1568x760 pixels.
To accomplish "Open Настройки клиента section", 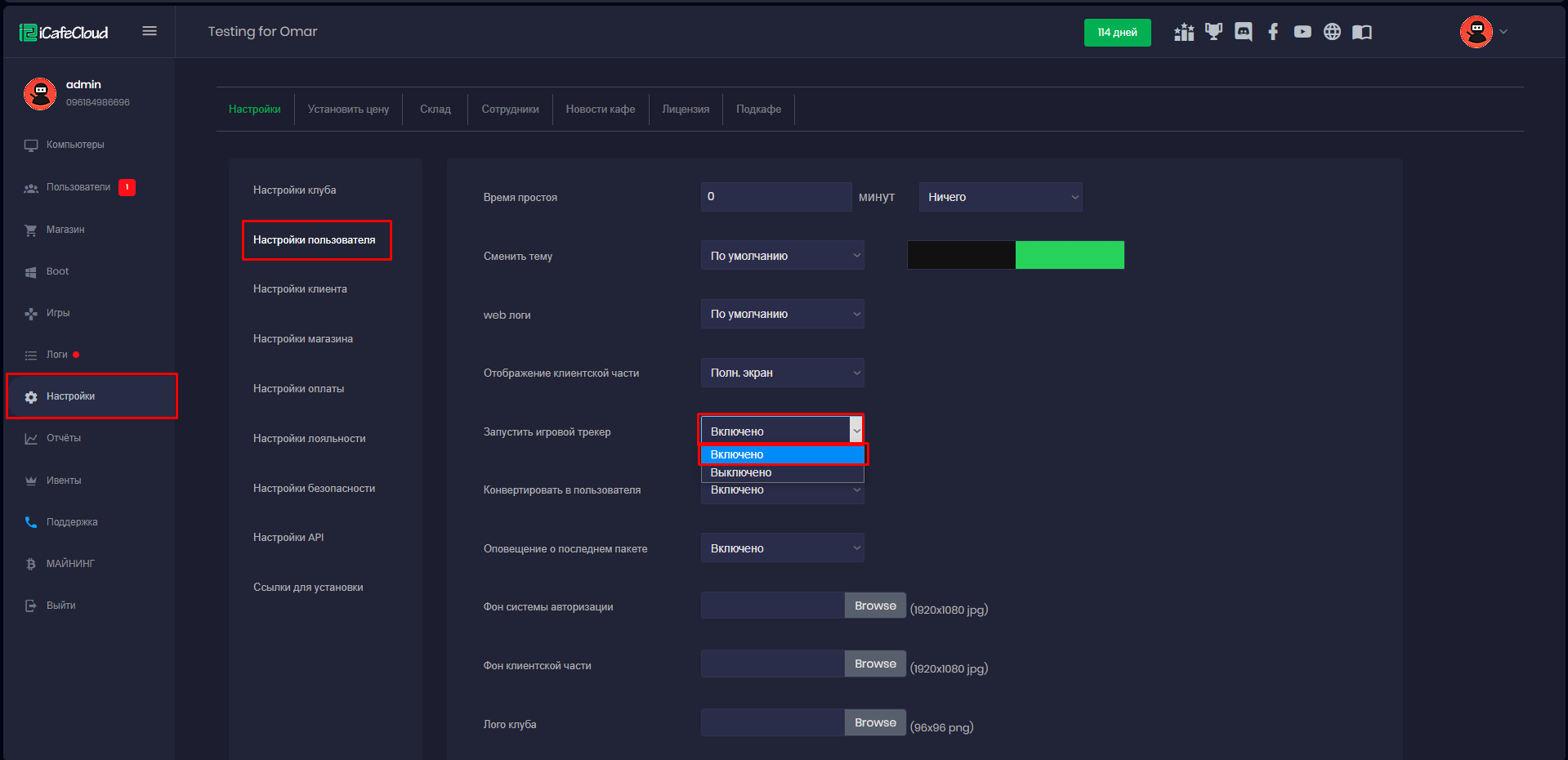I will click(x=300, y=289).
